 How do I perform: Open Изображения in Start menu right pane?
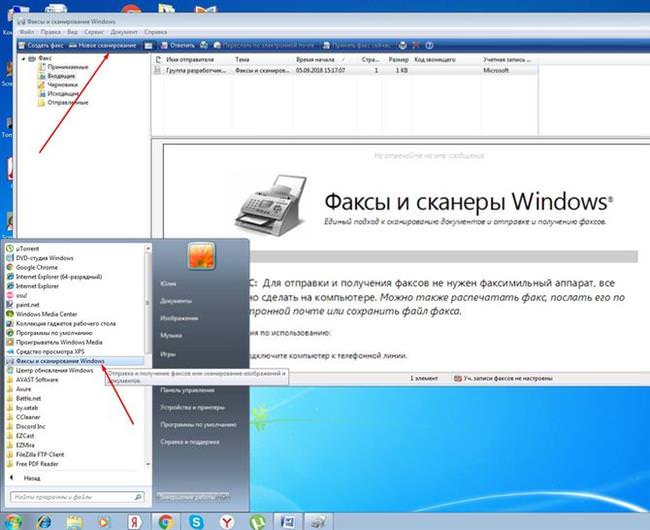click(x=179, y=319)
